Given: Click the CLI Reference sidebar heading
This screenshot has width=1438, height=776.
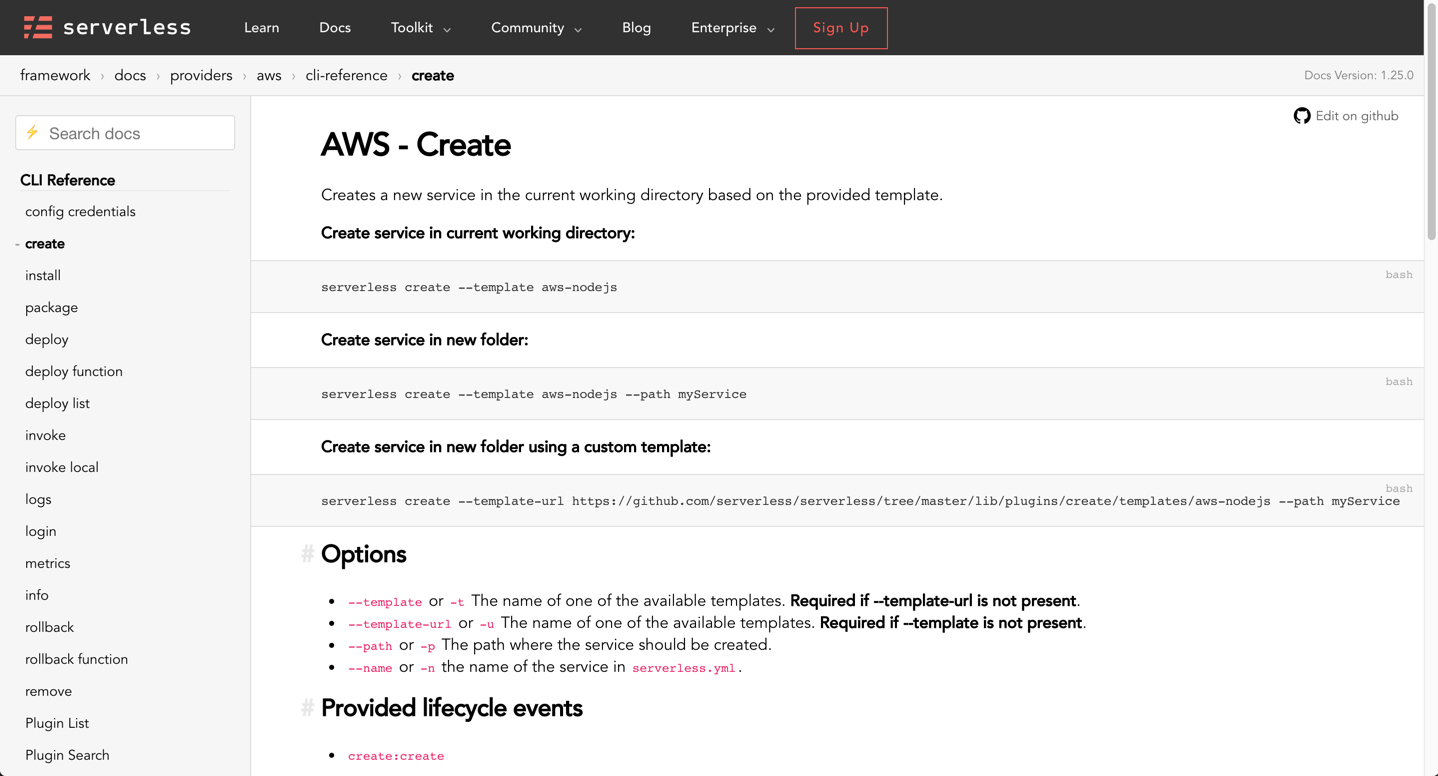Looking at the screenshot, I should pos(68,180).
